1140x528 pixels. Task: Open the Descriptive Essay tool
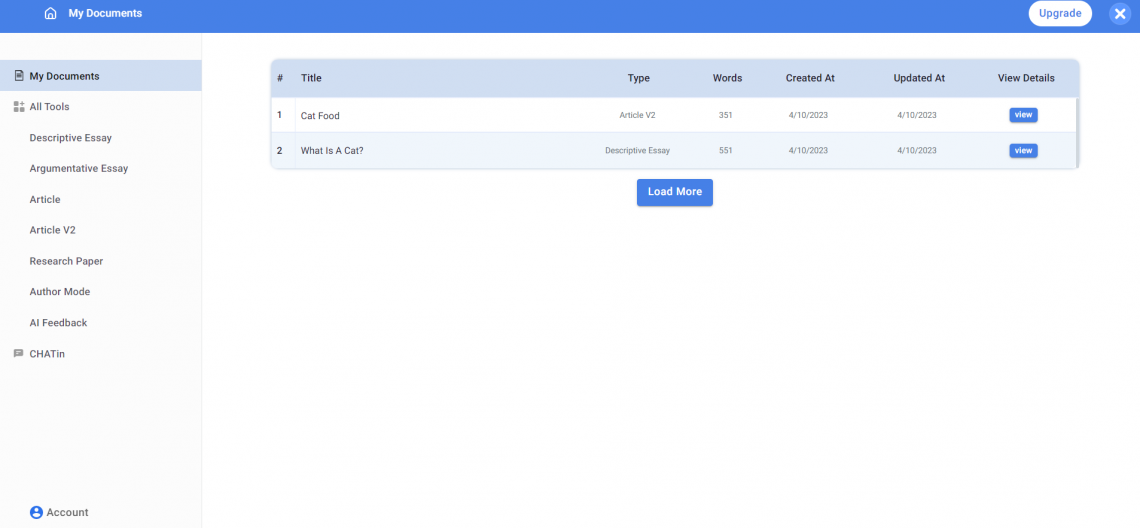pyautogui.click(x=70, y=138)
